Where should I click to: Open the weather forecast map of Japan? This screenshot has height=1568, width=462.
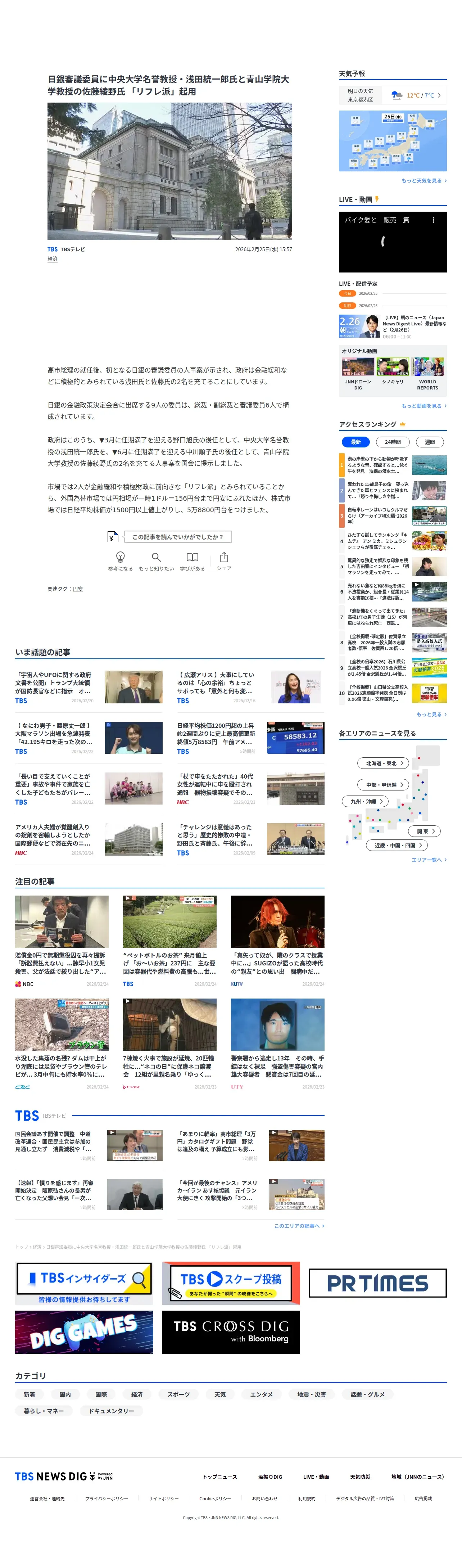click(x=393, y=141)
